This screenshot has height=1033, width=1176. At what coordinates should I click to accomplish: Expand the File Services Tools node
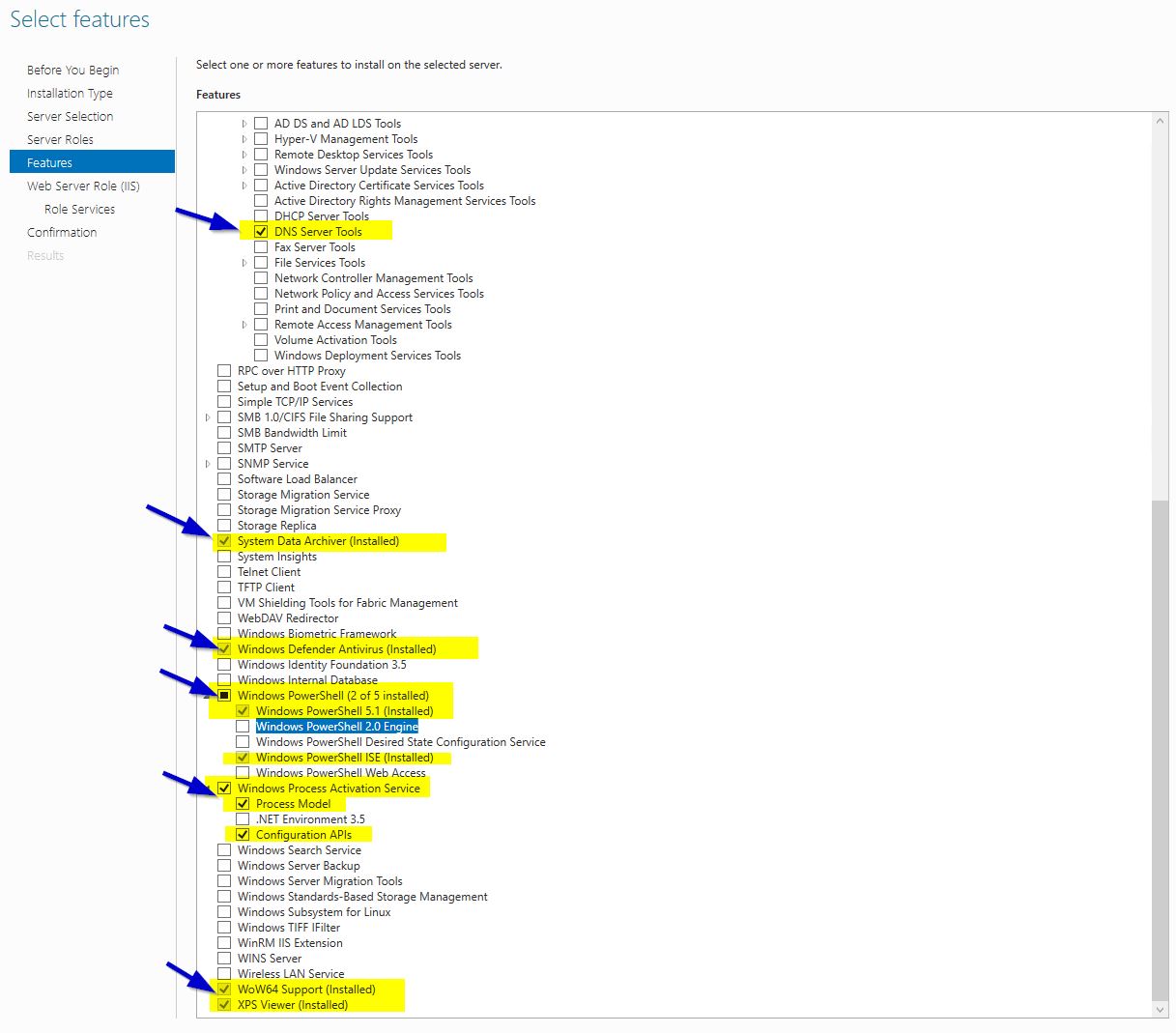(244, 263)
